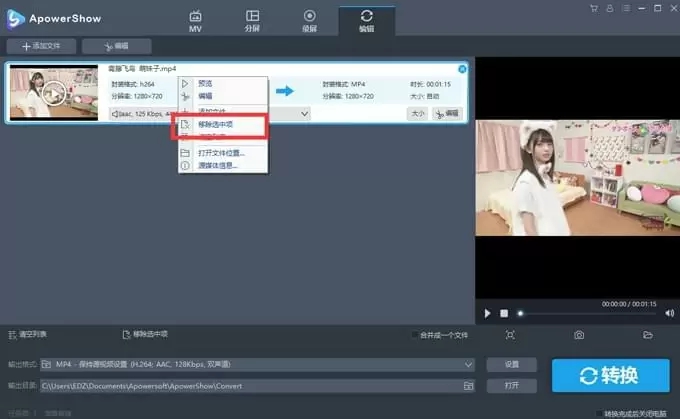Image resolution: width=680 pixels, height=419 pixels.
Task: Stop playback with the stop button
Action: (504, 313)
